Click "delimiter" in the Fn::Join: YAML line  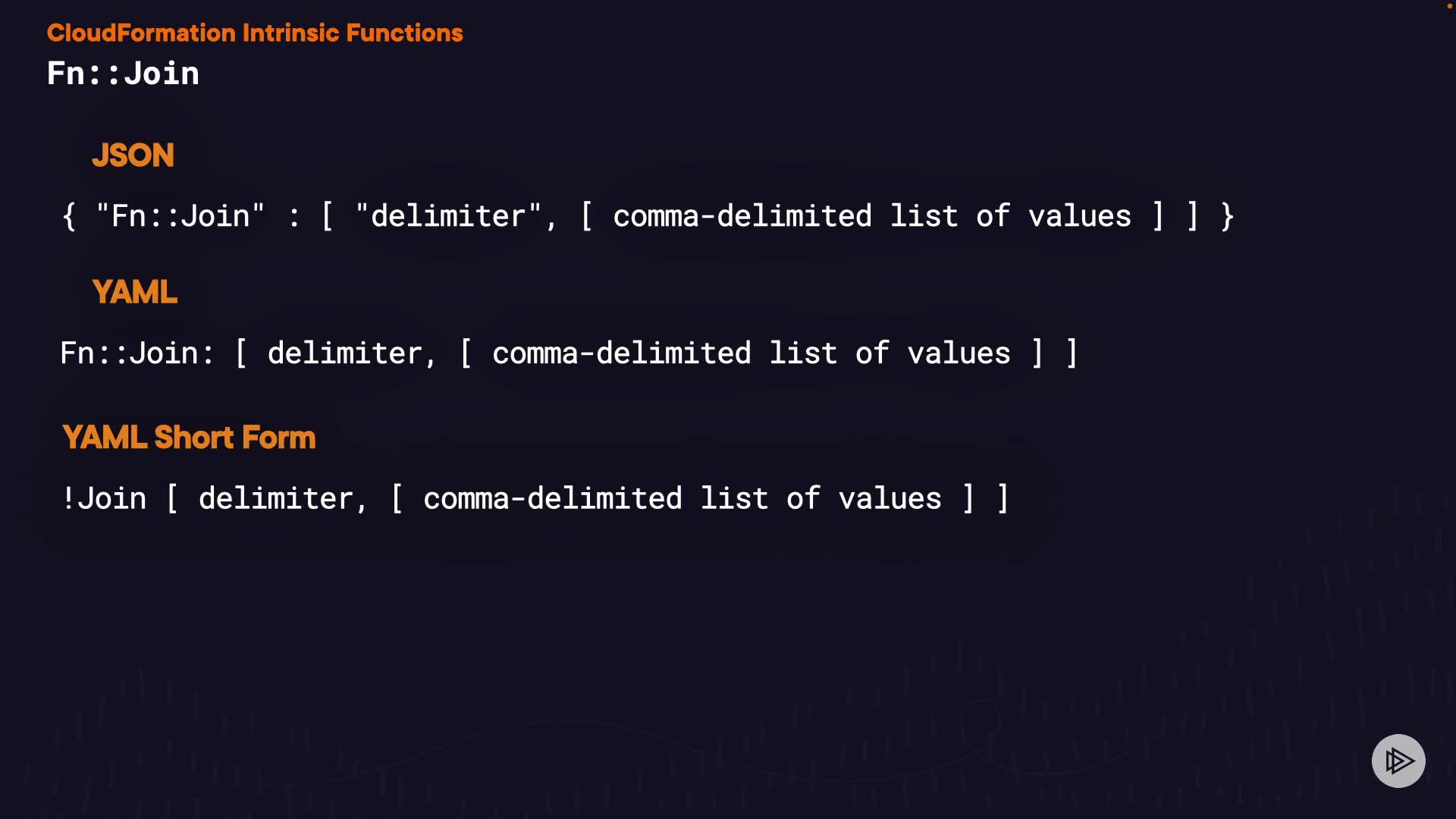coord(345,353)
